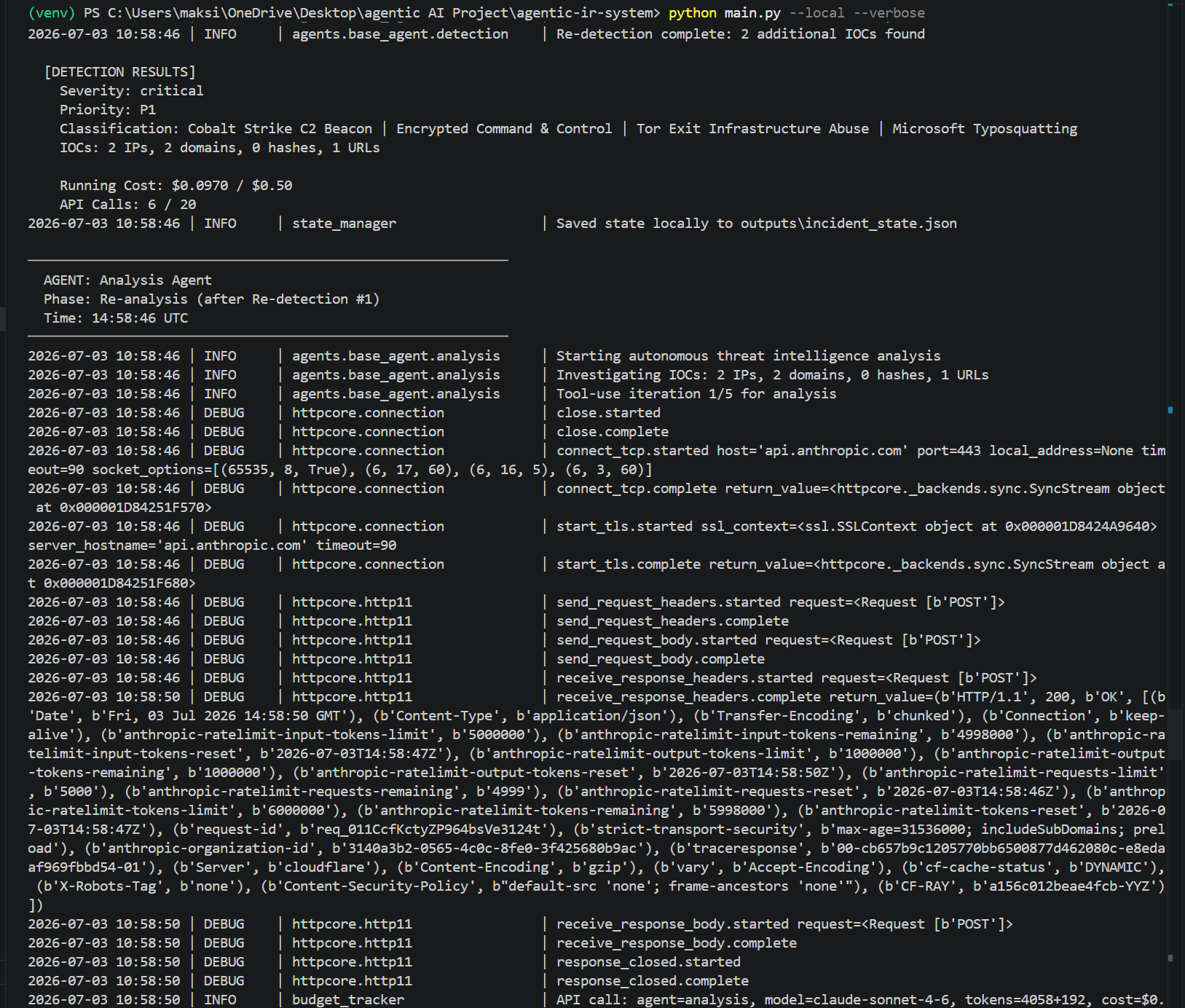Image resolution: width=1185 pixels, height=1008 pixels.
Task: Click 'Microsoft Typosquatting' classification
Action: [x=985, y=128]
